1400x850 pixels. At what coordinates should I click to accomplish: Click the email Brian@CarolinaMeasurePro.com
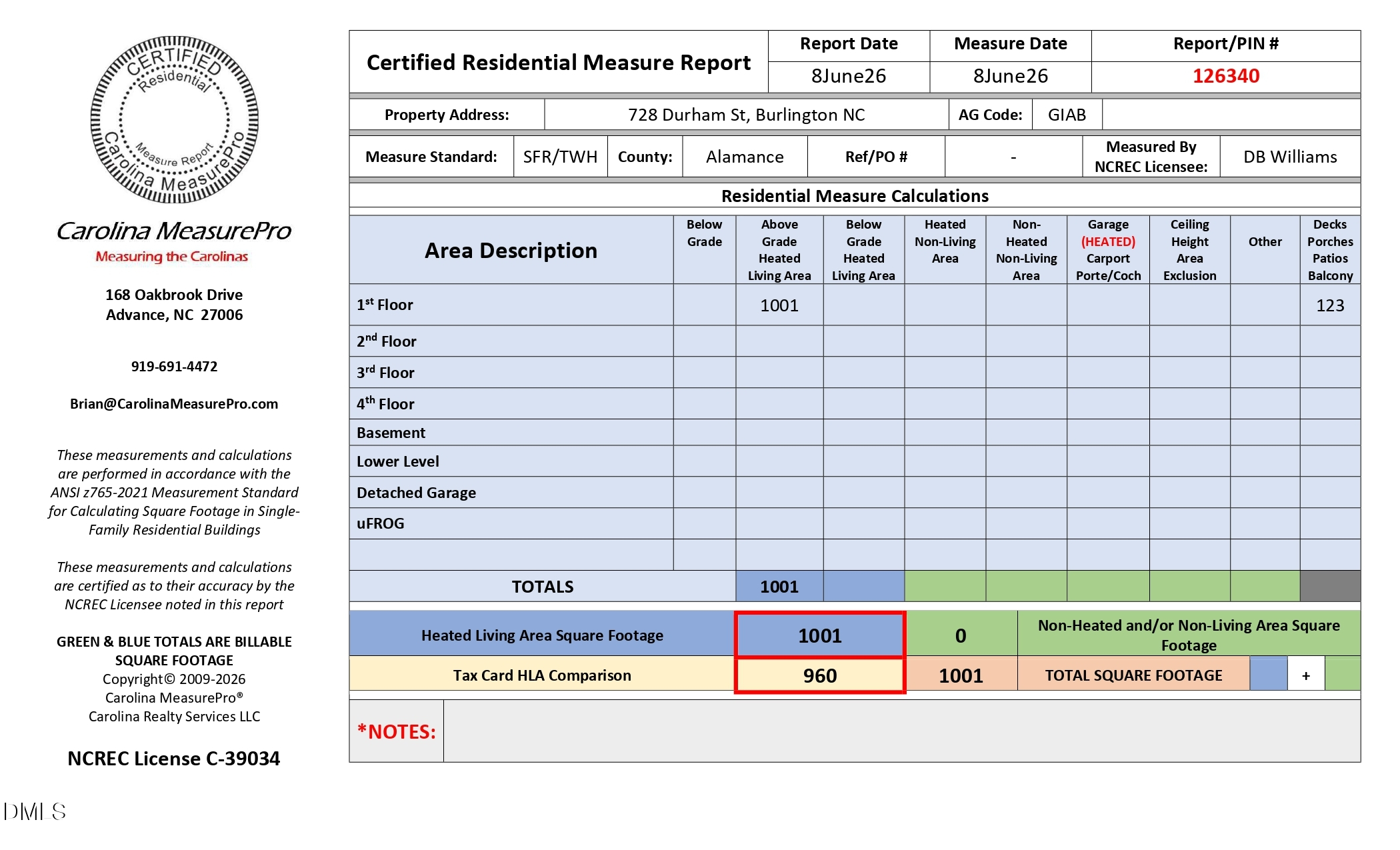point(174,404)
